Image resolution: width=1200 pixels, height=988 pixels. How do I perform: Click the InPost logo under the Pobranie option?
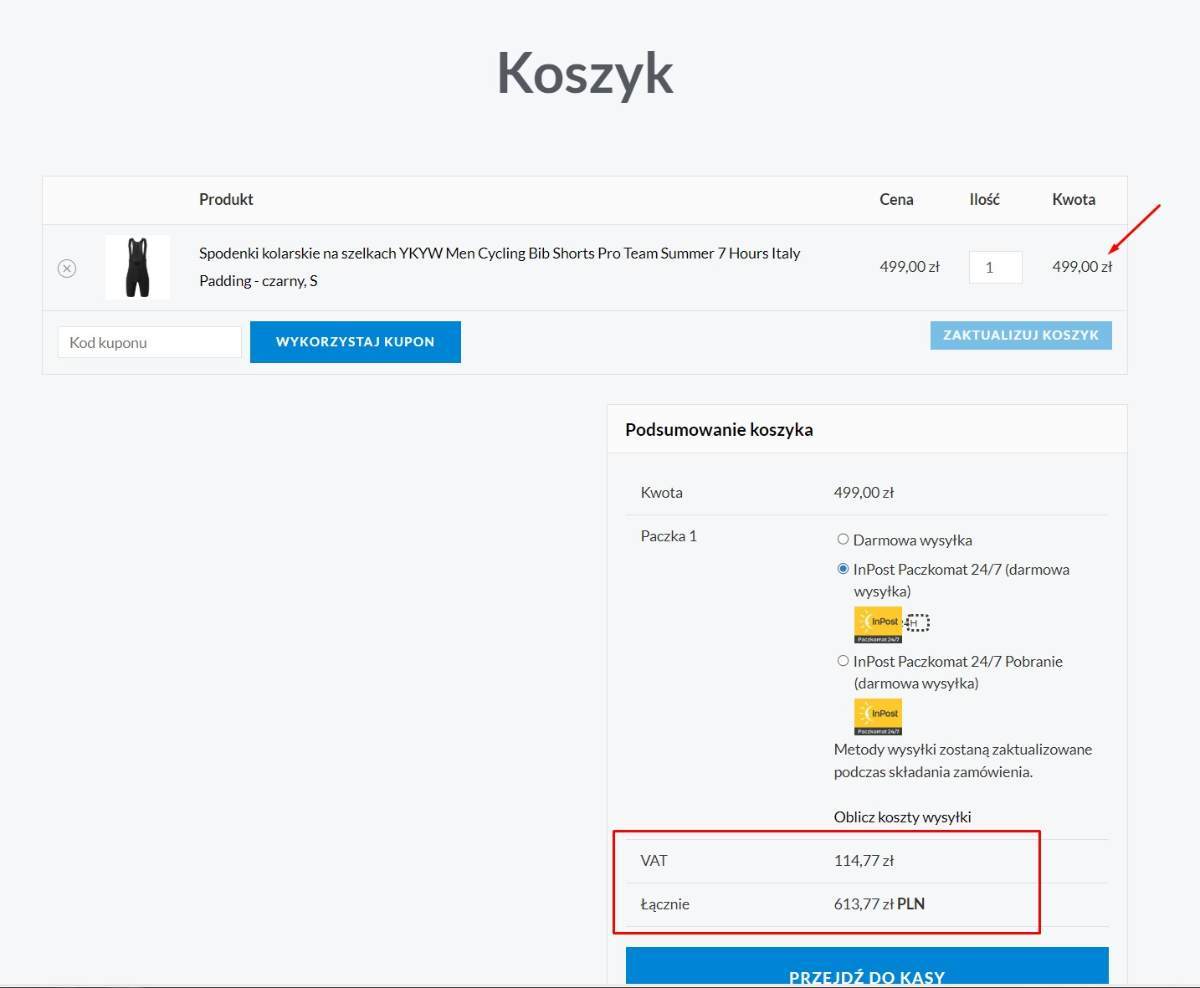coord(877,716)
